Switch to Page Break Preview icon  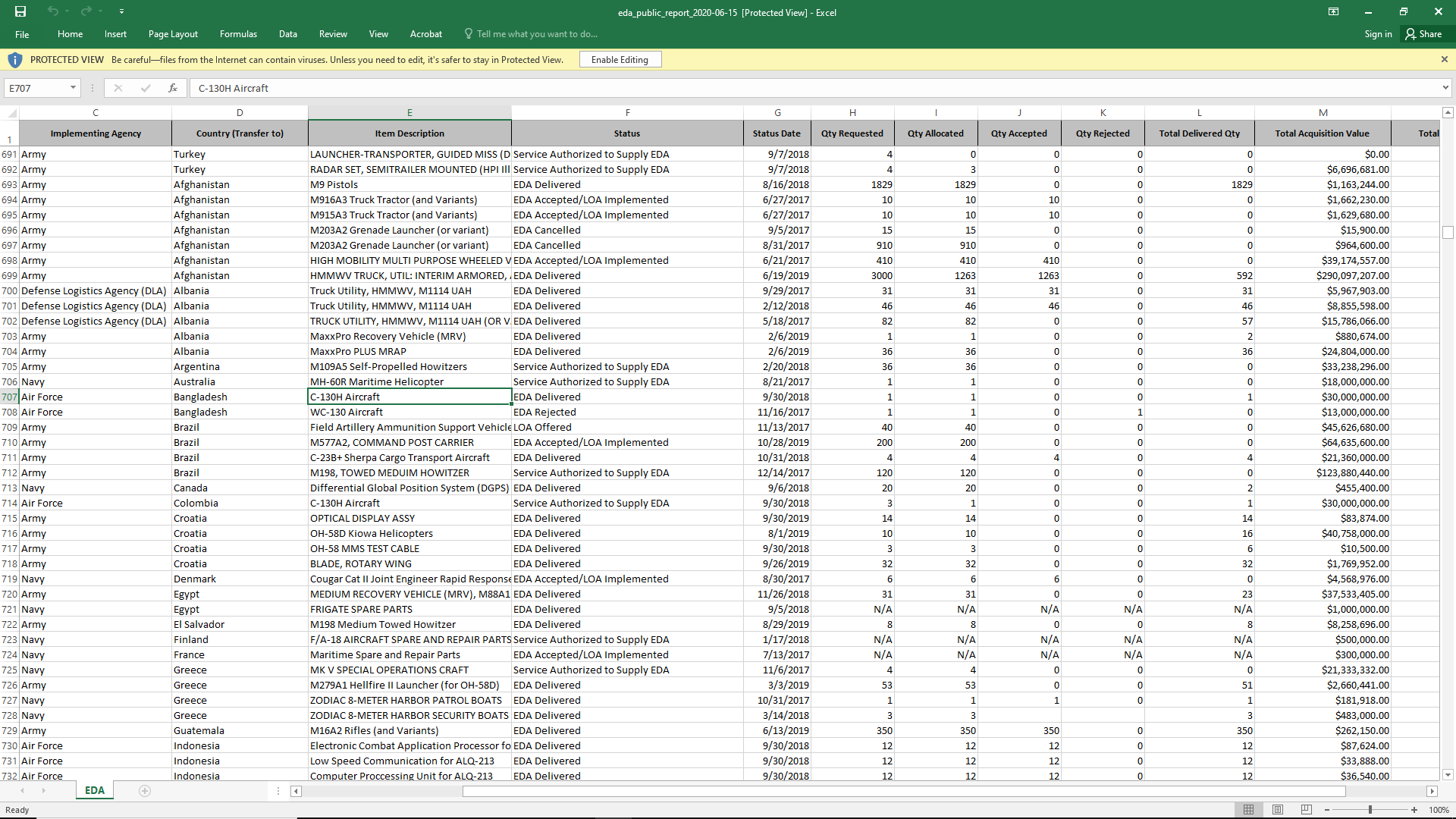1306,810
